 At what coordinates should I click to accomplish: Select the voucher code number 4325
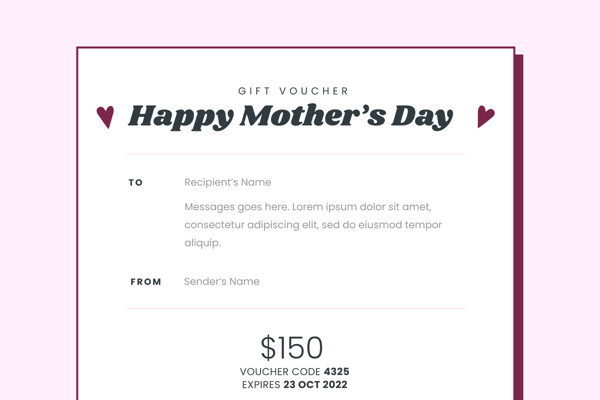tap(337, 372)
